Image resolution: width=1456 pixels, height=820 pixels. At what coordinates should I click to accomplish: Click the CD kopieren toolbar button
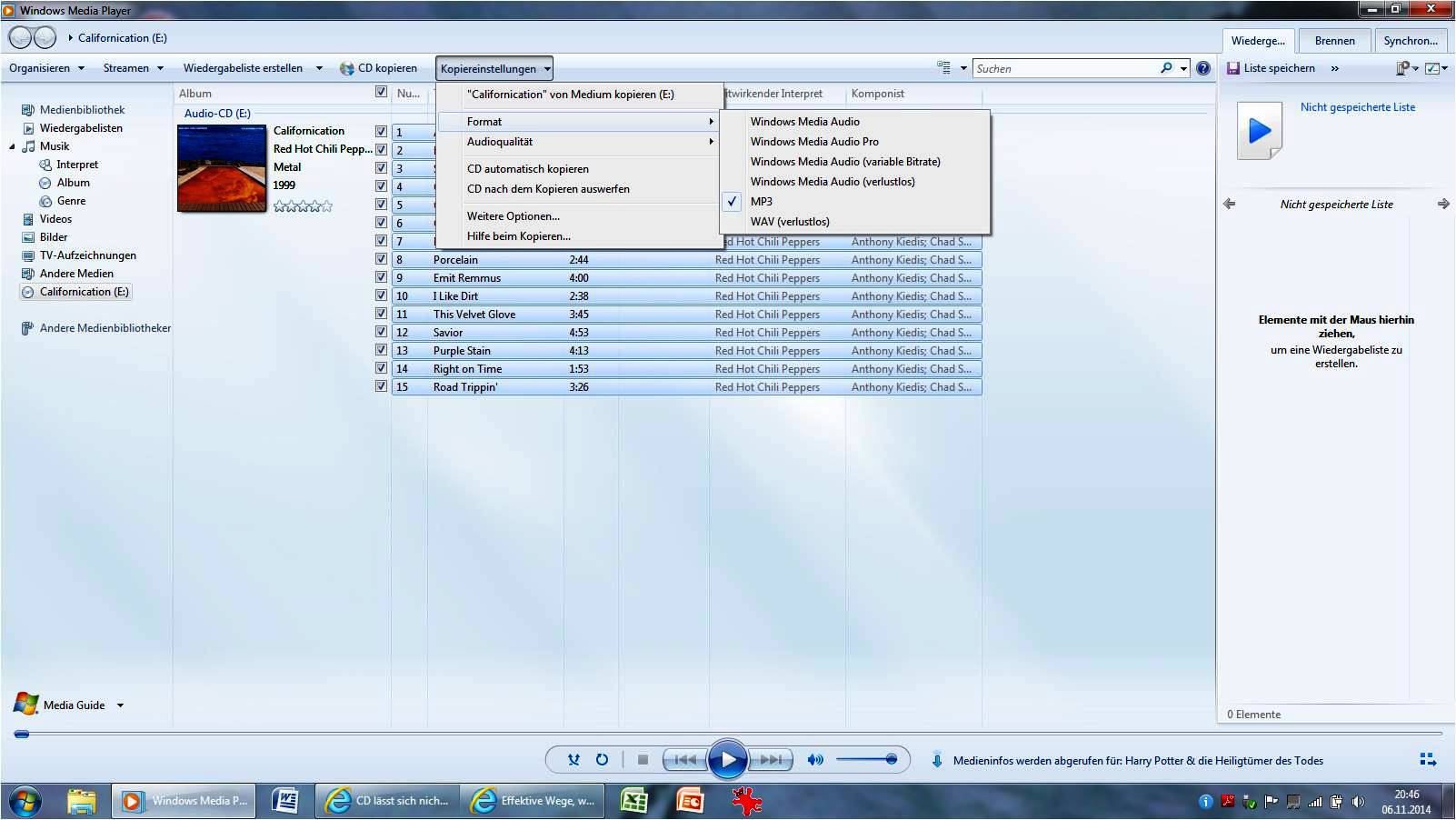(x=378, y=68)
